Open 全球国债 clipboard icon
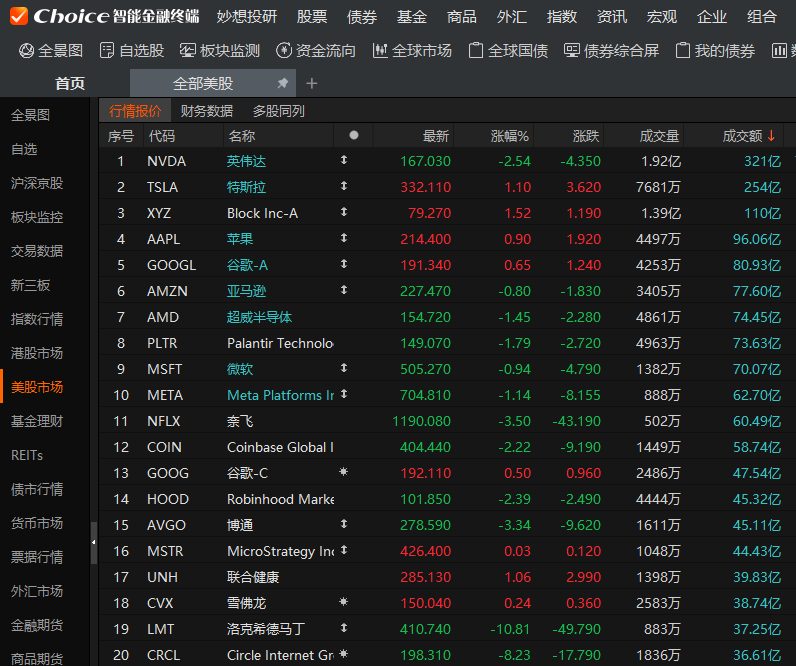The height and width of the screenshot is (666, 796). tap(476, 50)
